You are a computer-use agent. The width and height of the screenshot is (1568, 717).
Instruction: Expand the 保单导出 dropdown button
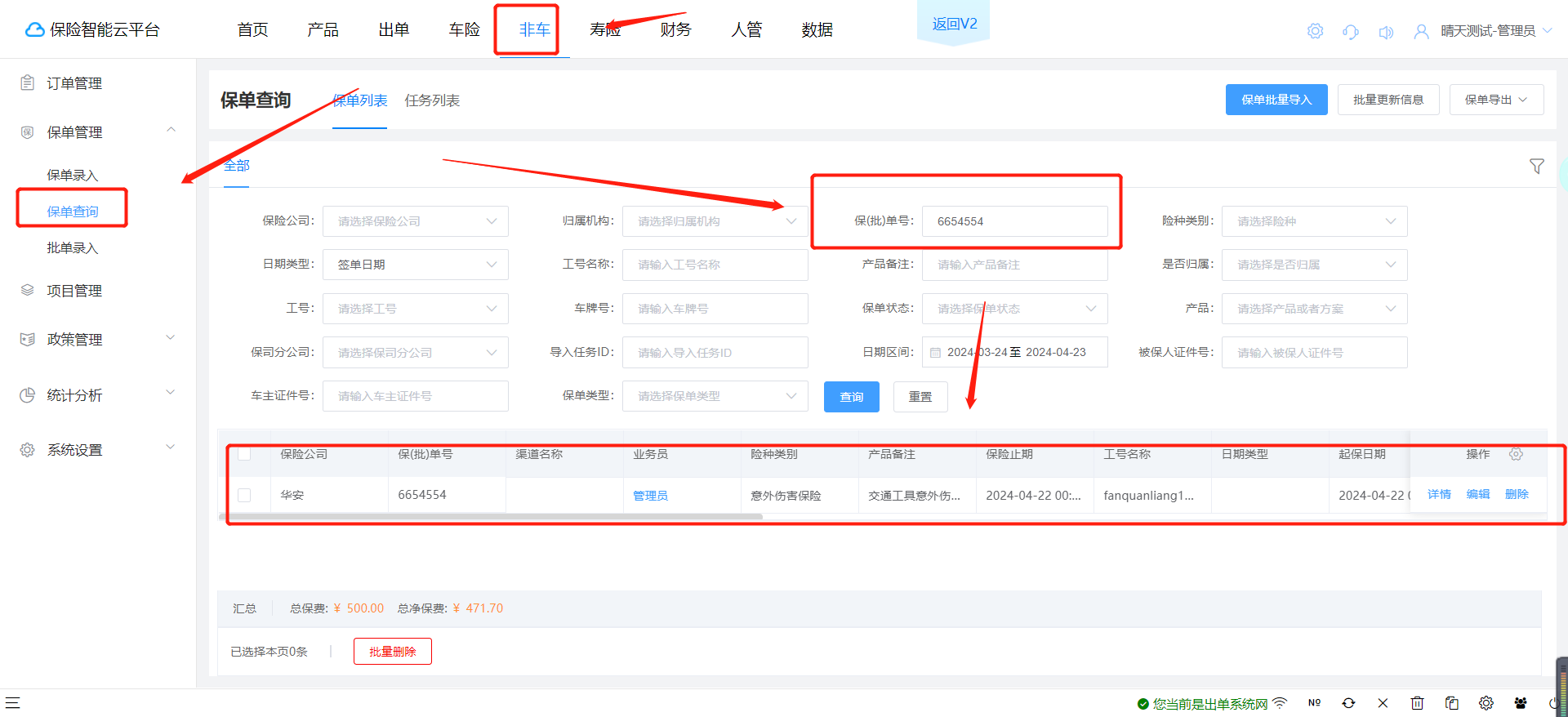1496,100
